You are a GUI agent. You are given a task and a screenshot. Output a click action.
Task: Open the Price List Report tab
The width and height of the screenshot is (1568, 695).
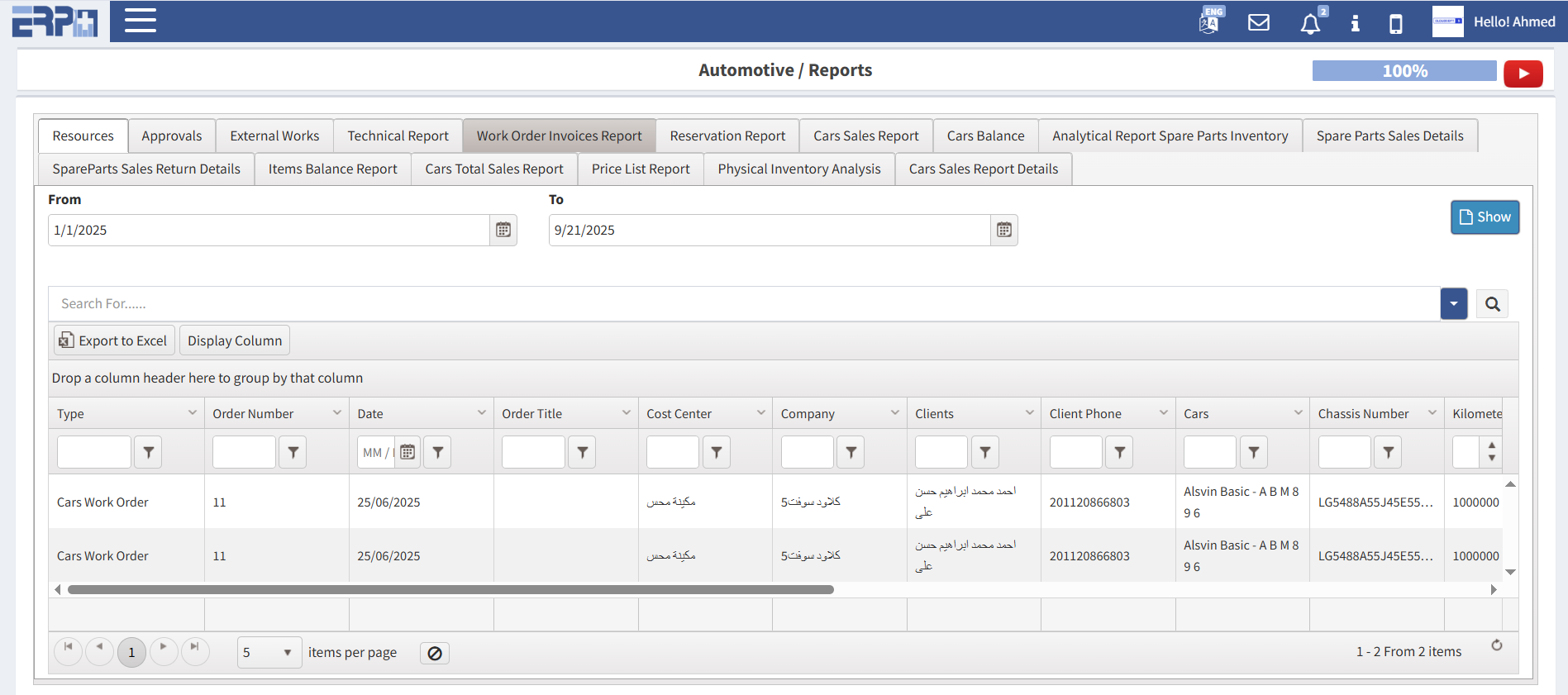(x=640, y=169)
